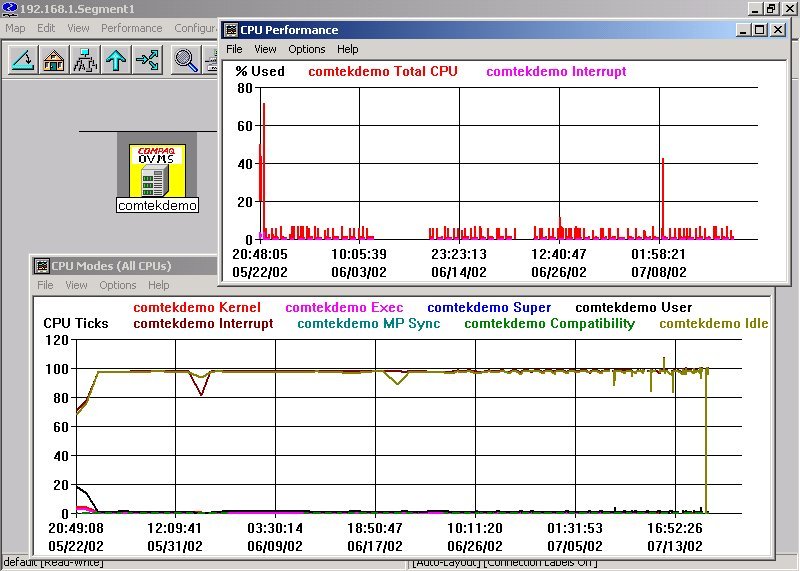Select the comtekdemo OpenVMS node icon
Viewport: 800px width, 571px height.
coord(157,170)
